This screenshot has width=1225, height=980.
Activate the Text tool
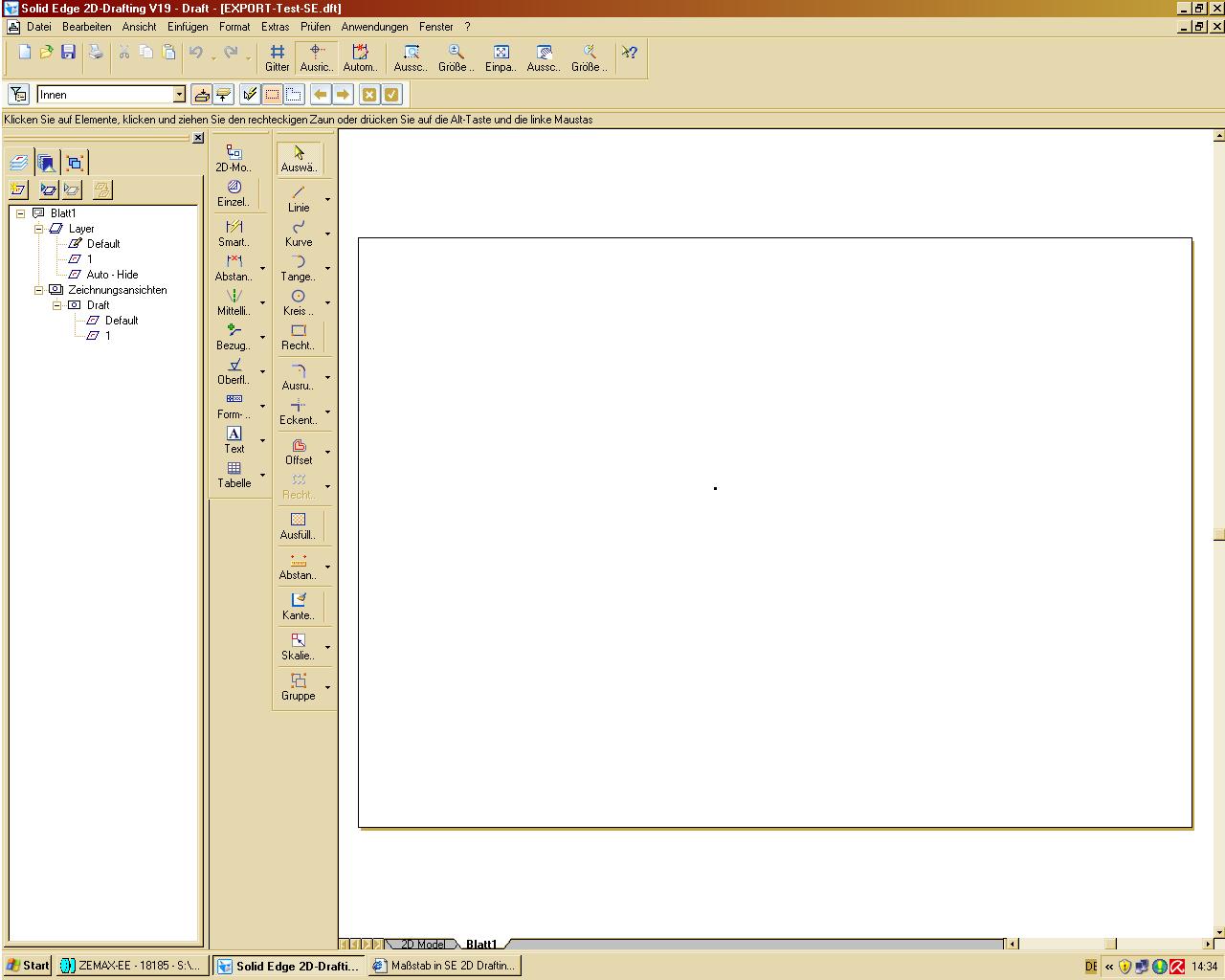pos(234,440)
